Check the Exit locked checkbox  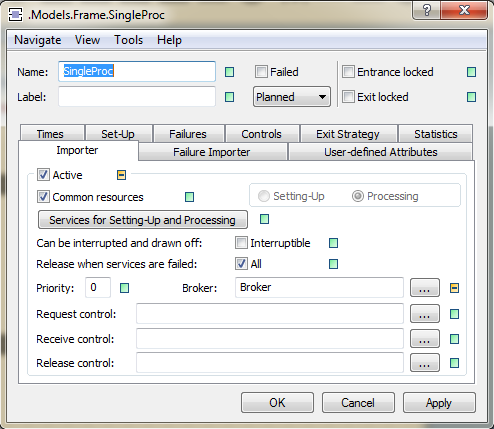coord(348,97)
